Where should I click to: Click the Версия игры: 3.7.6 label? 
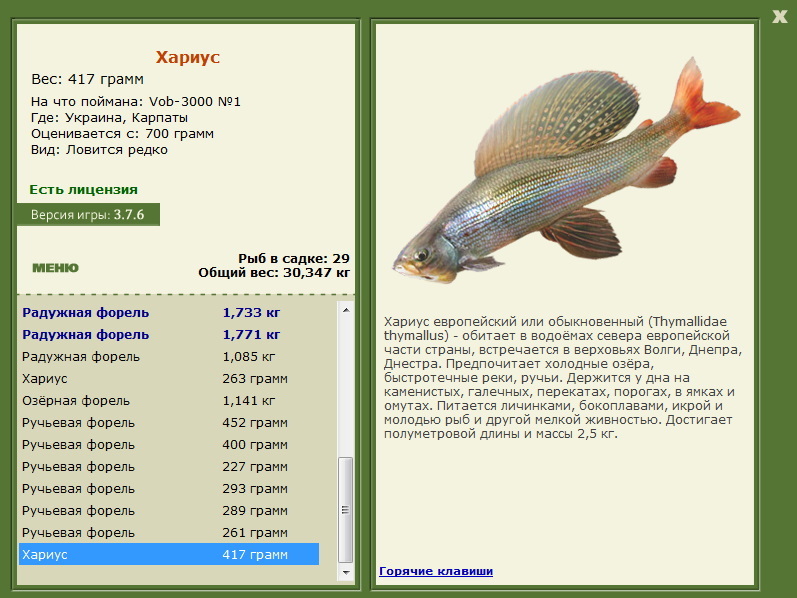tap(88, 215)
